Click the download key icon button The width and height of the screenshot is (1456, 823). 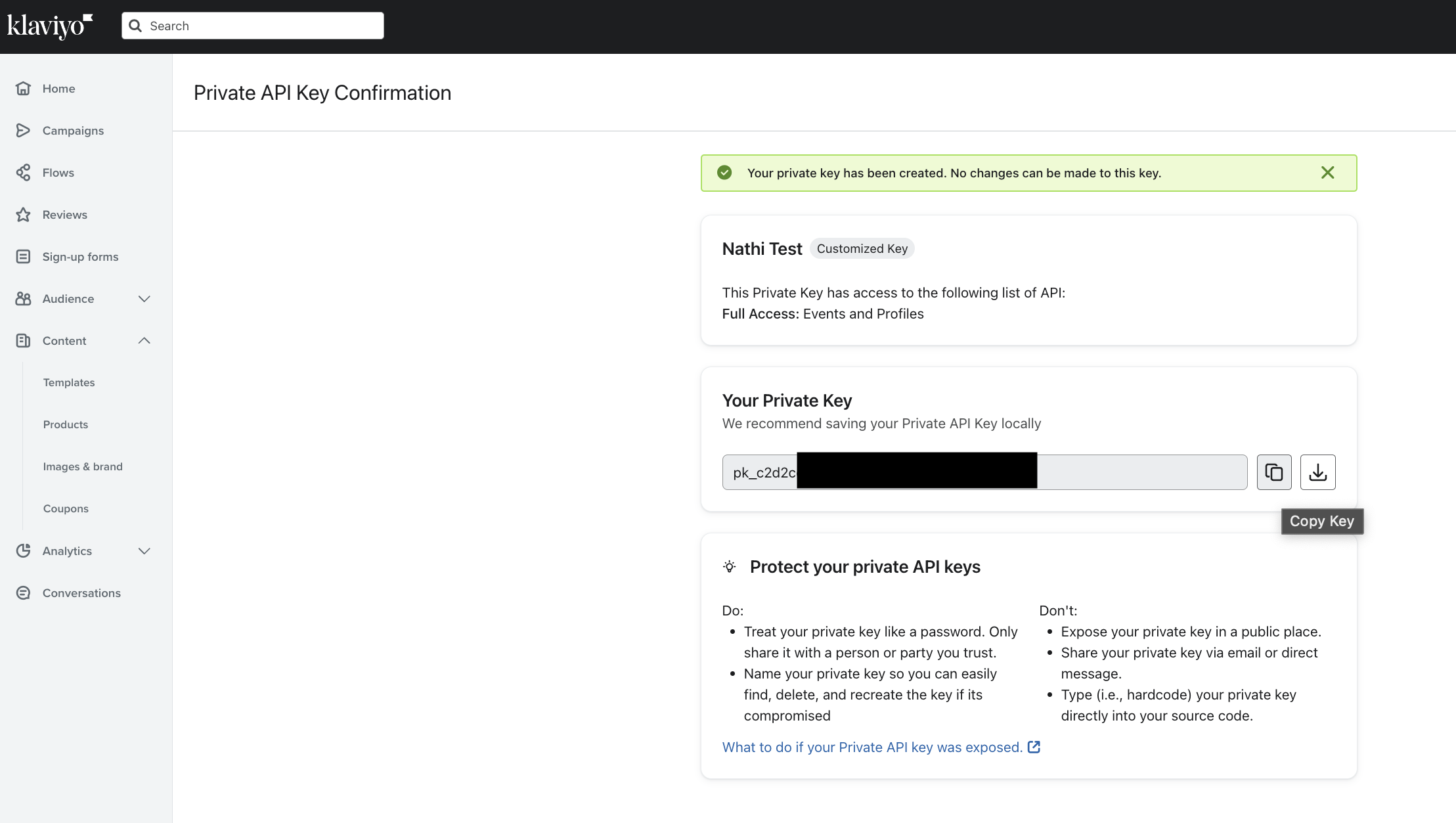point(1317,472)
